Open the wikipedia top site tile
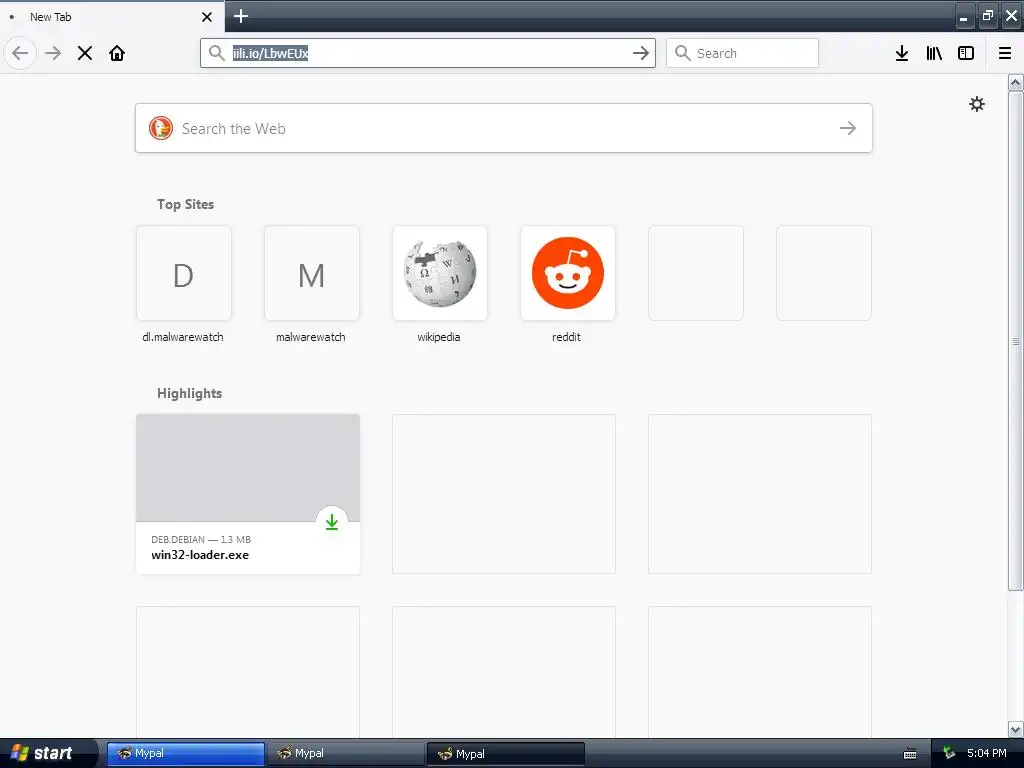The image size is (1024, 768). (440, 273)
